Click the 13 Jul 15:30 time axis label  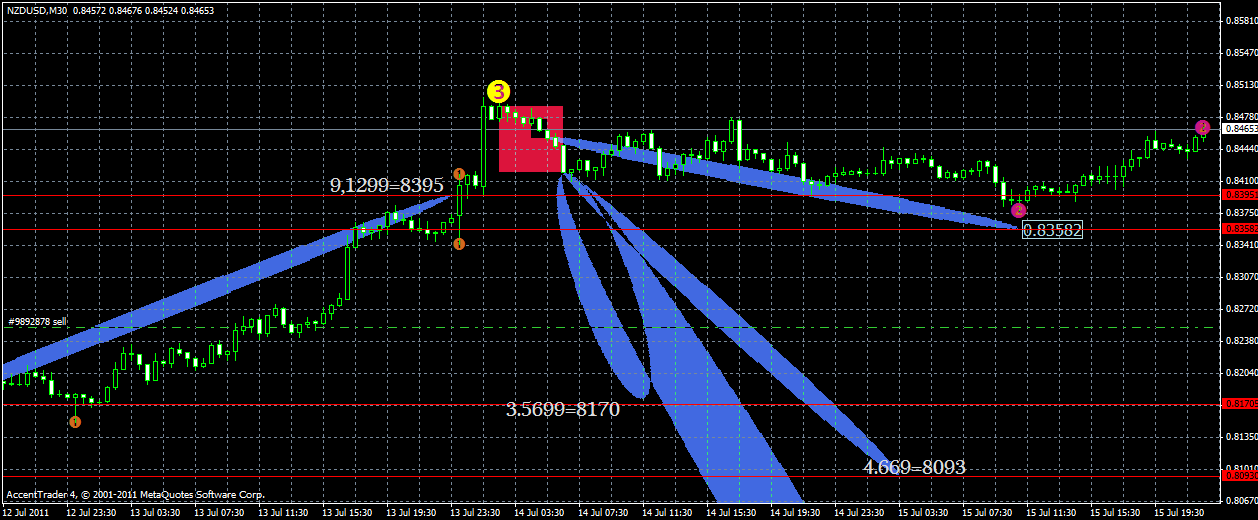click(349, 512)
